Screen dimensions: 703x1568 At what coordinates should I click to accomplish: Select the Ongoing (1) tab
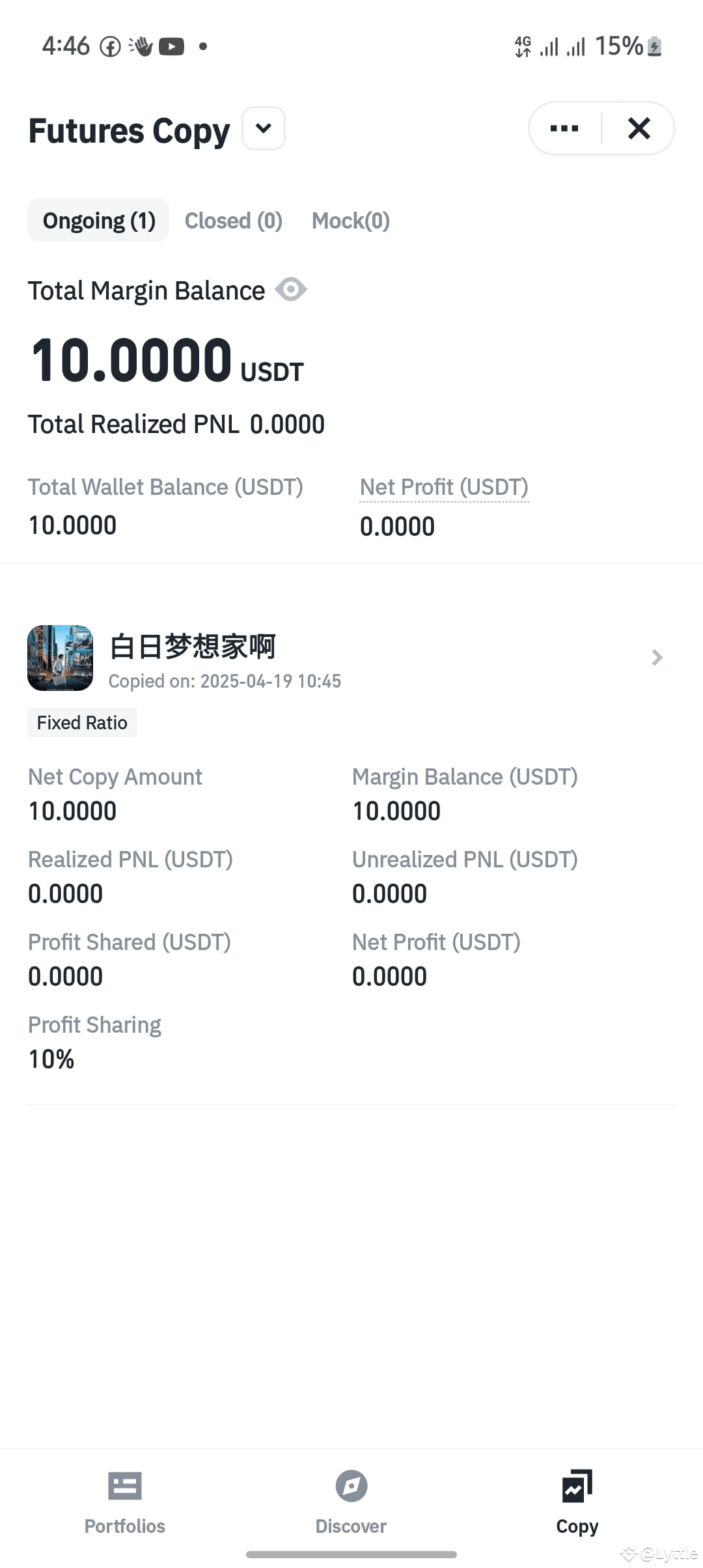(98, 220)
